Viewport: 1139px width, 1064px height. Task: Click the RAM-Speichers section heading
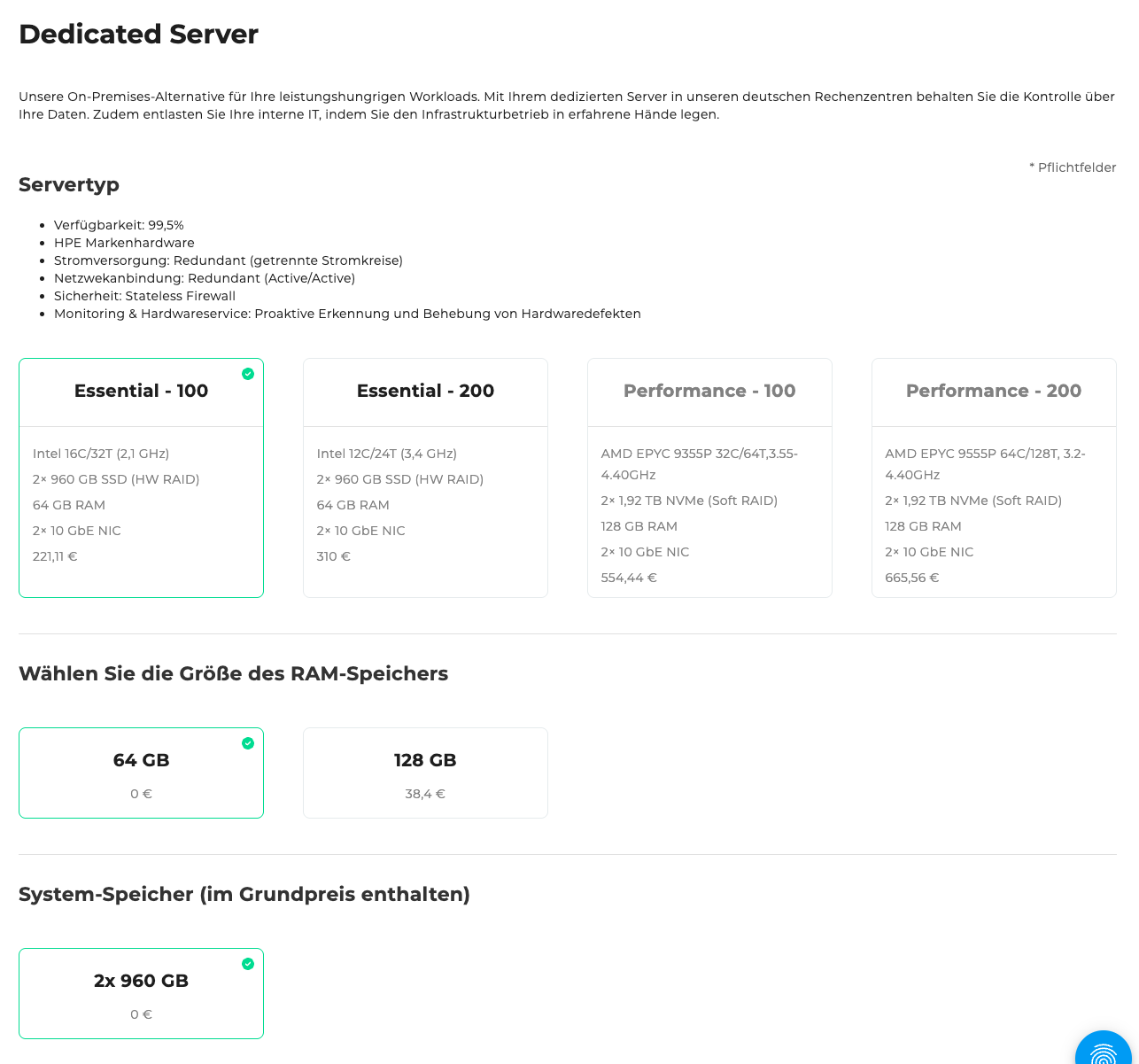tap(233, 674)
